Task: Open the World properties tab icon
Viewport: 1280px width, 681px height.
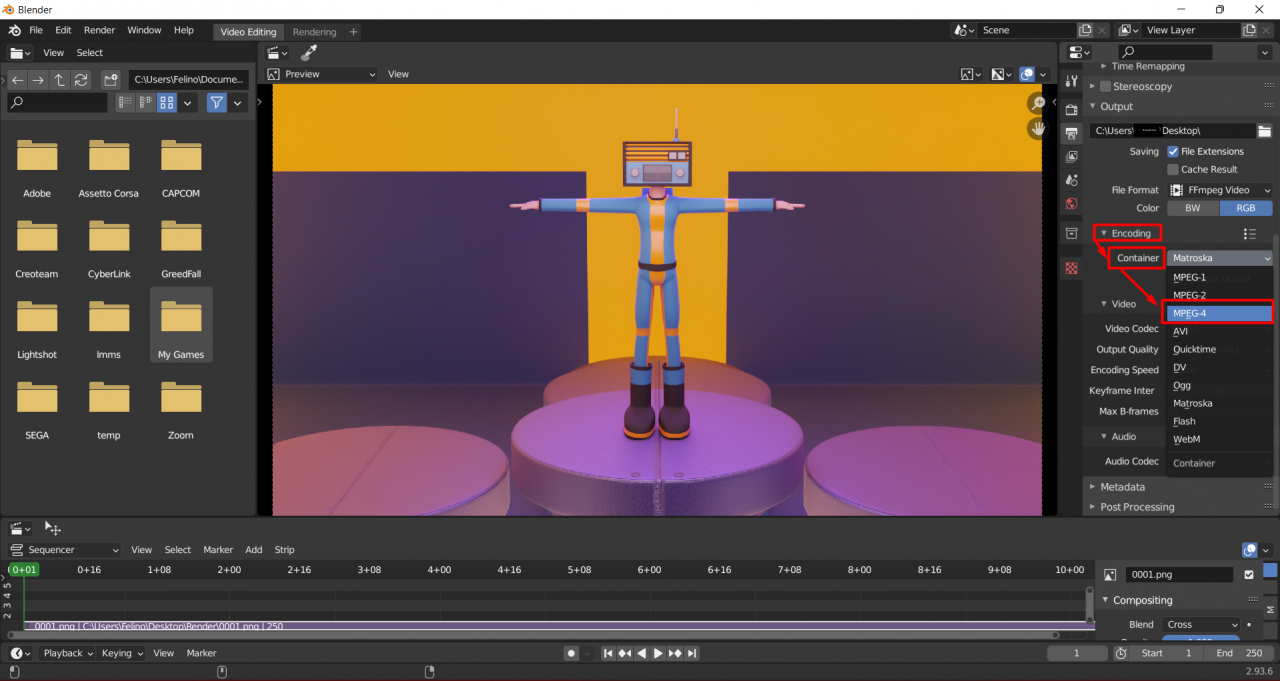Action: tap(1072, 204)
